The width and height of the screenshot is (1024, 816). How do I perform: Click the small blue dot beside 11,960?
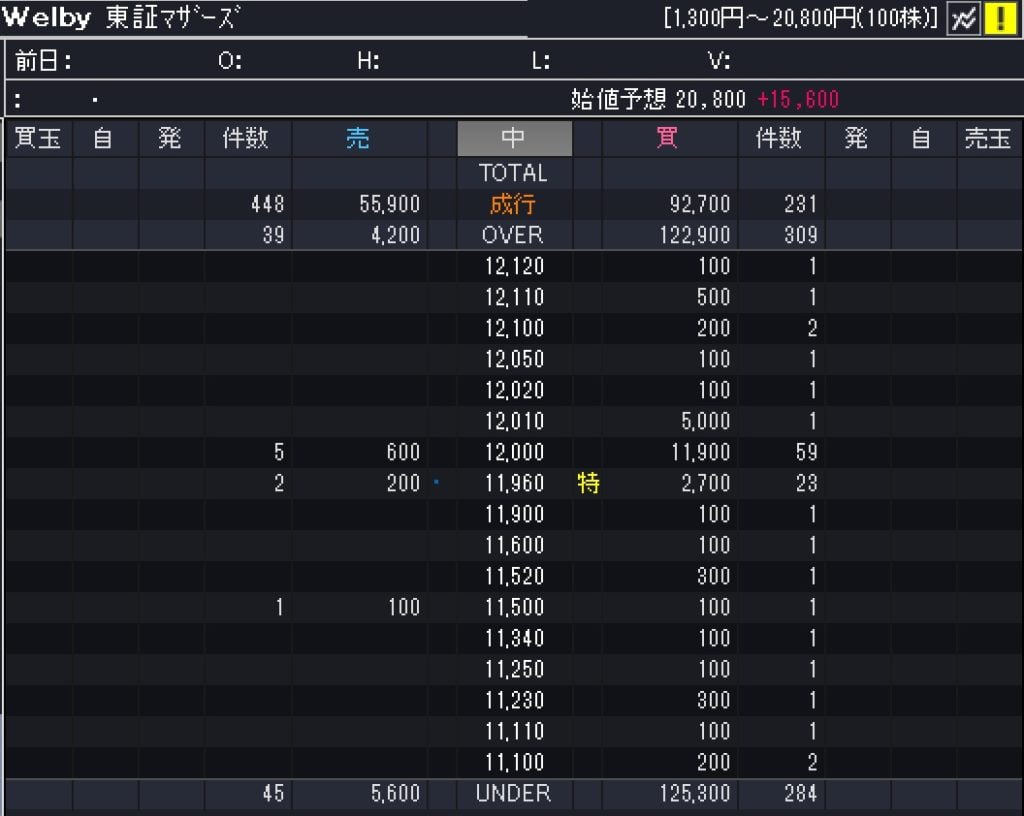tap(436, 482)
